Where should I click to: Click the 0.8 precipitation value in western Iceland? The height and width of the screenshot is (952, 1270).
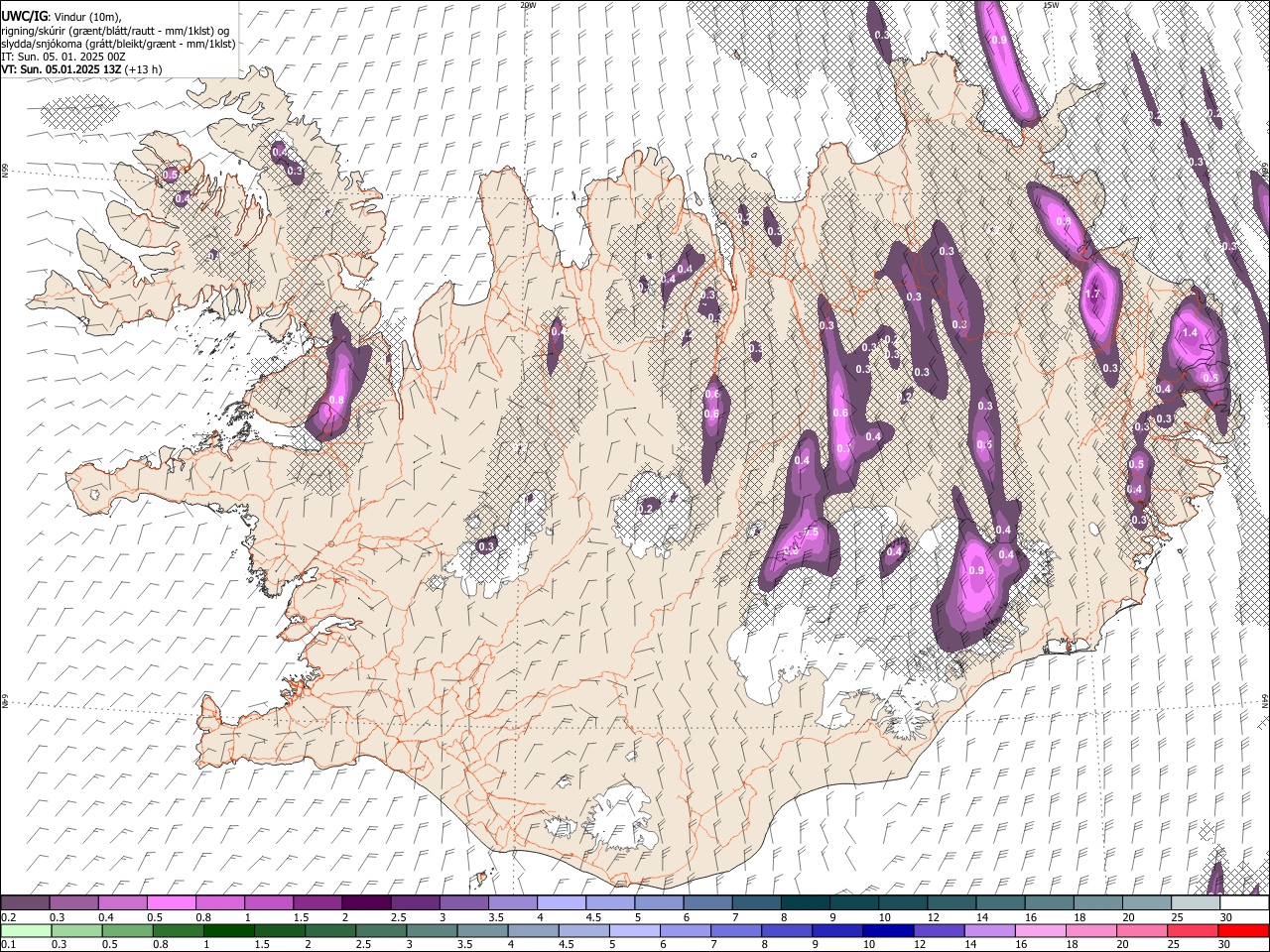(x=336, y=401)
